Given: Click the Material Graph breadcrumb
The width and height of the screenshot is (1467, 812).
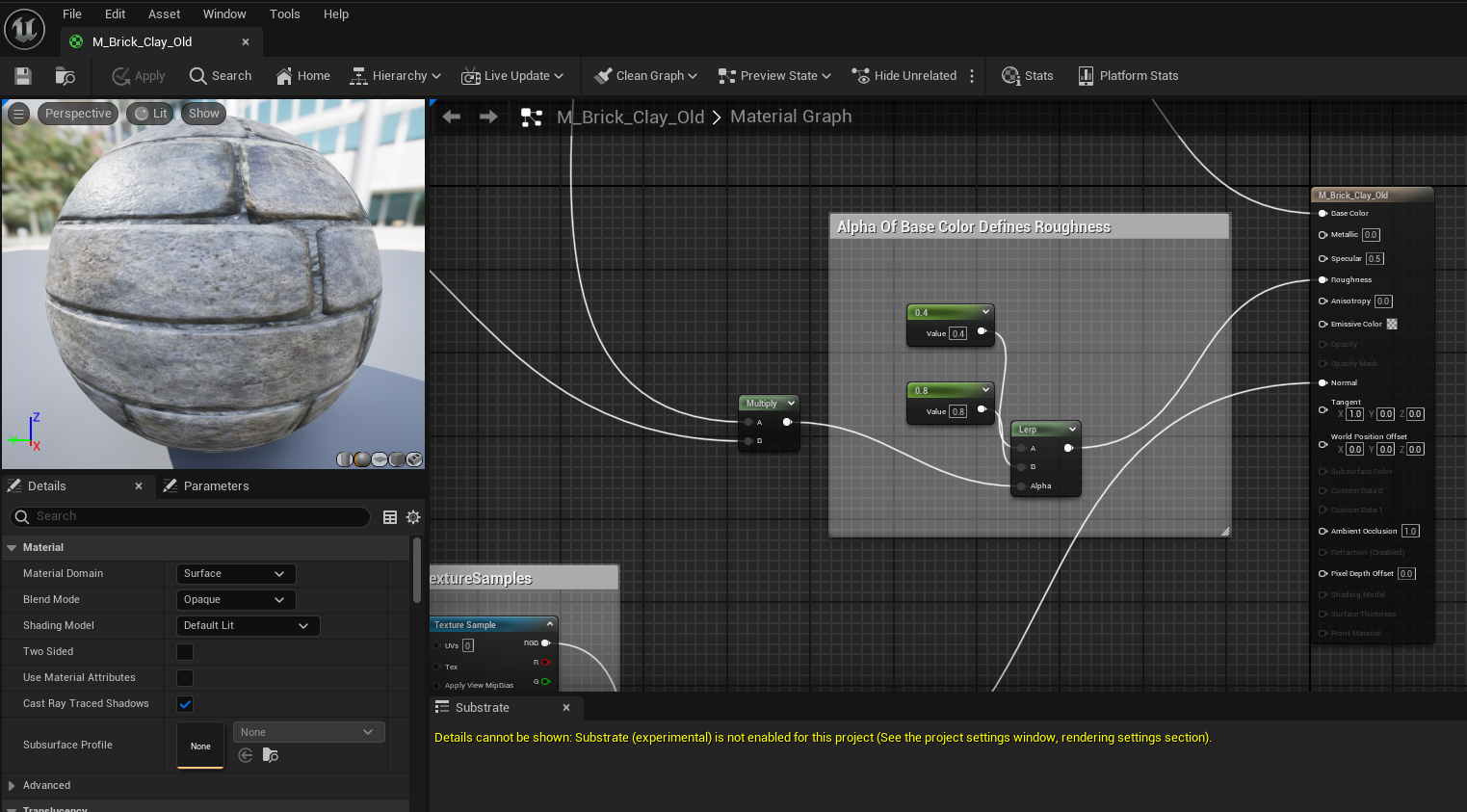Looking at the screenshot, I should click(791, 117).
